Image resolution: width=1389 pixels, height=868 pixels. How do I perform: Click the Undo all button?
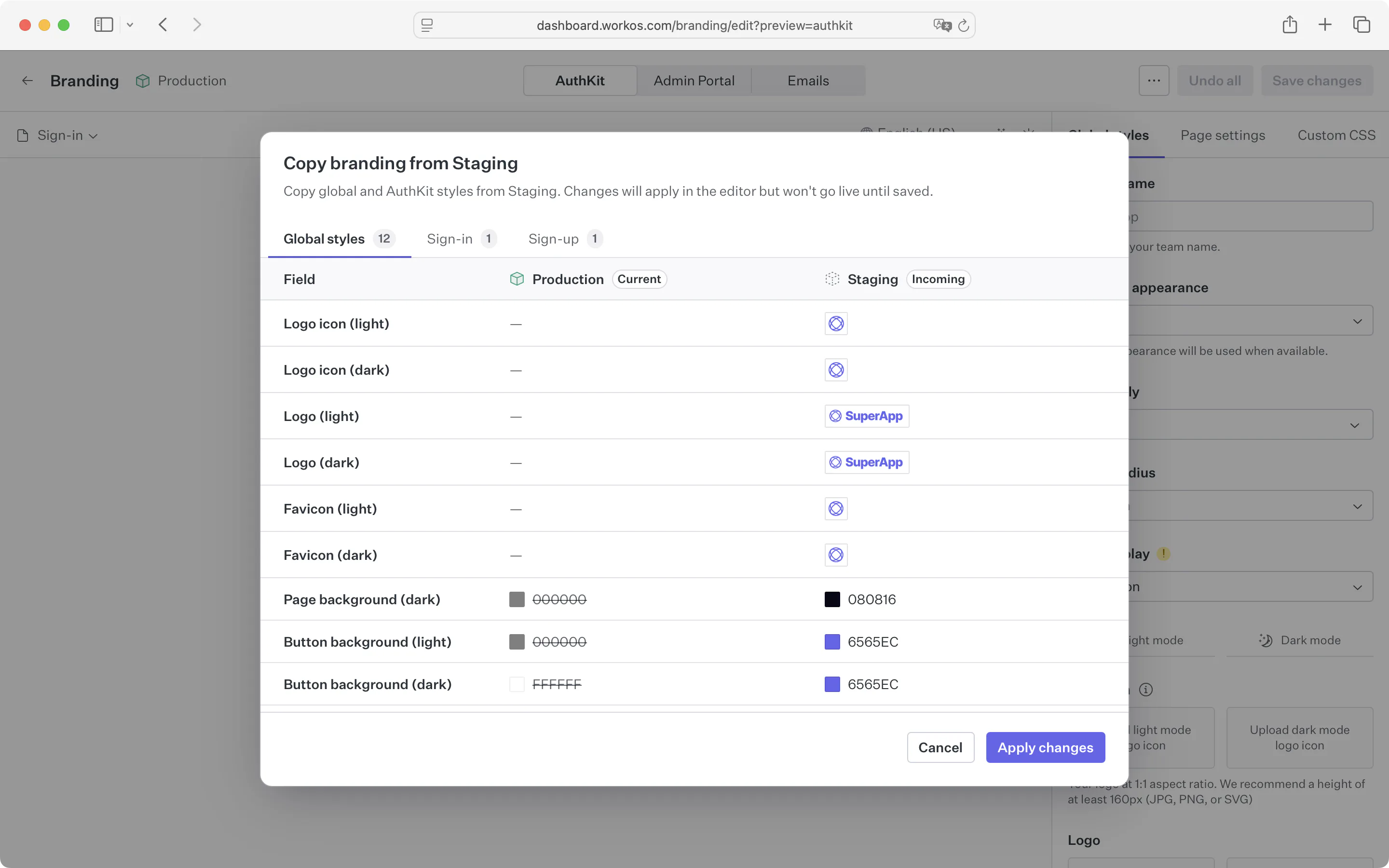point(1215,81)
